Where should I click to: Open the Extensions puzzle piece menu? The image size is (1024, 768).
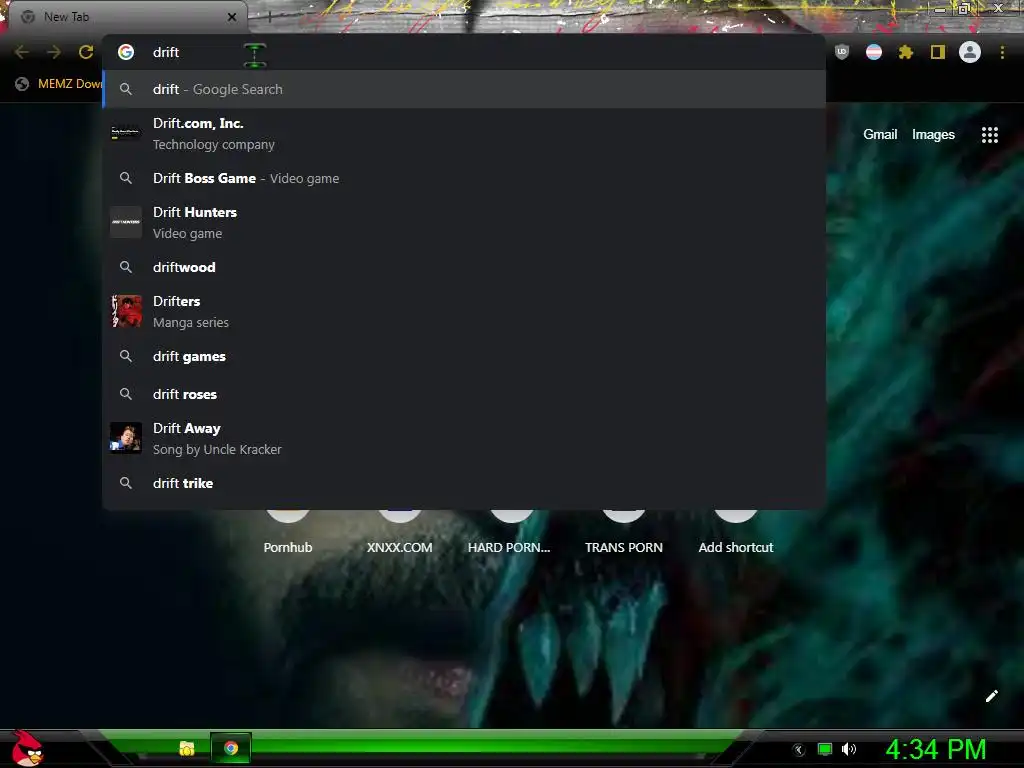pyautogui.click(x=905, y=52)
